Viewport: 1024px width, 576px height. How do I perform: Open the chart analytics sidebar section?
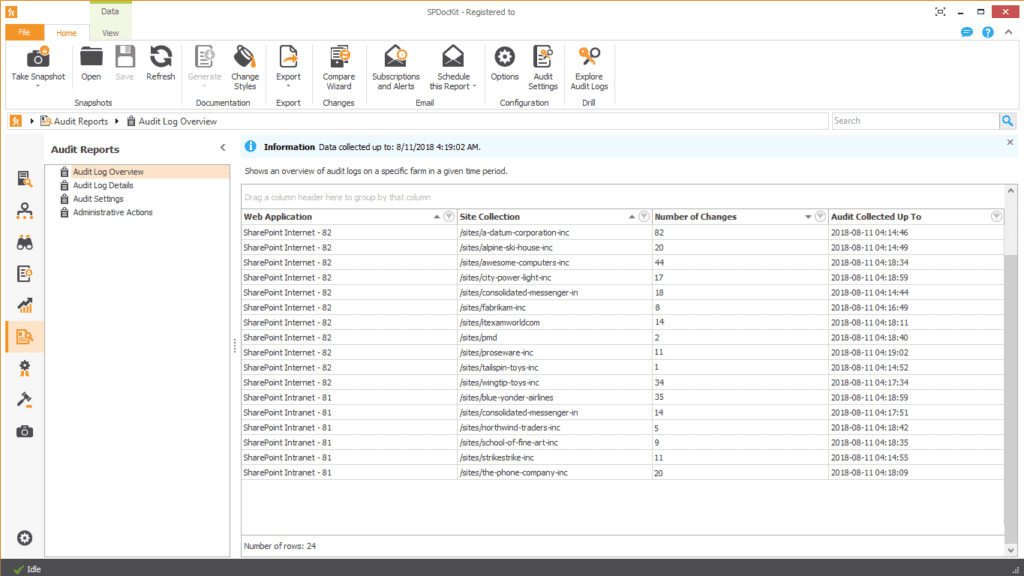[x=25, y=305]
